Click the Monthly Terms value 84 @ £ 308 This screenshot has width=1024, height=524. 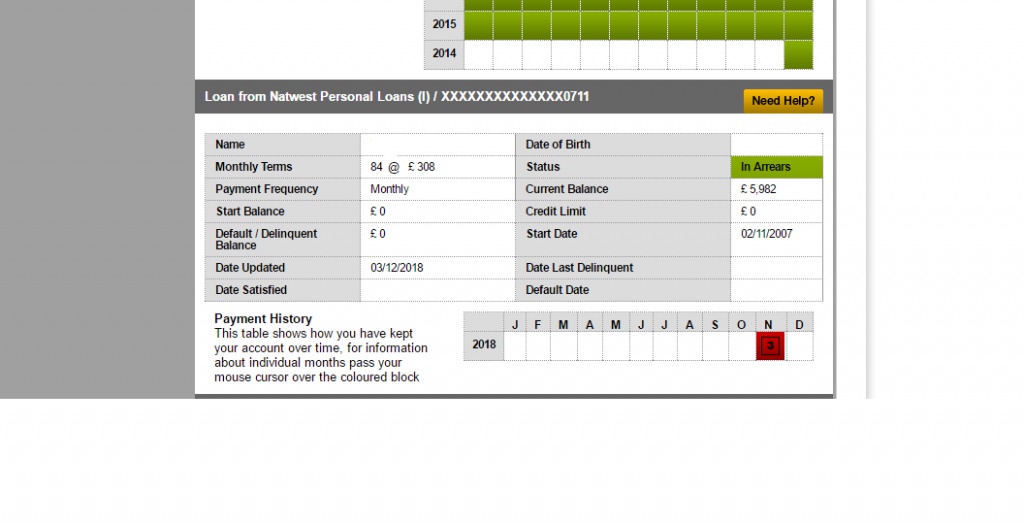403,167
